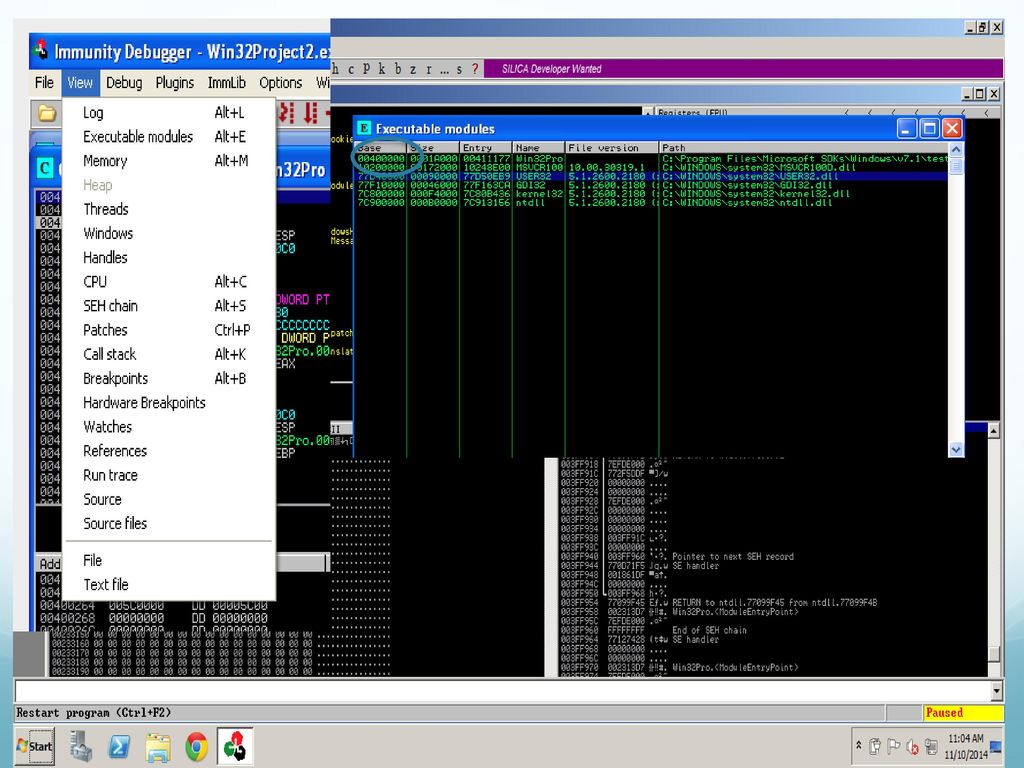Screen dimensions: 1024x768
Task: Sort modules by File version column header
Action: [x=611, y=148]
